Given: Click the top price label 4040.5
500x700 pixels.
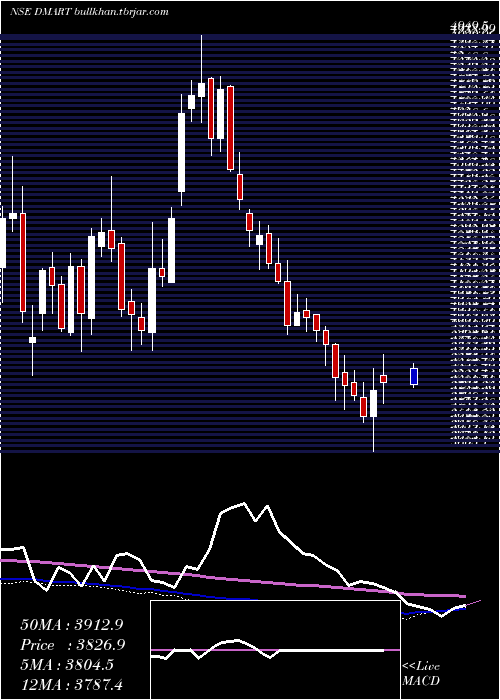Looking at the screenshot, I should point(472,28).
